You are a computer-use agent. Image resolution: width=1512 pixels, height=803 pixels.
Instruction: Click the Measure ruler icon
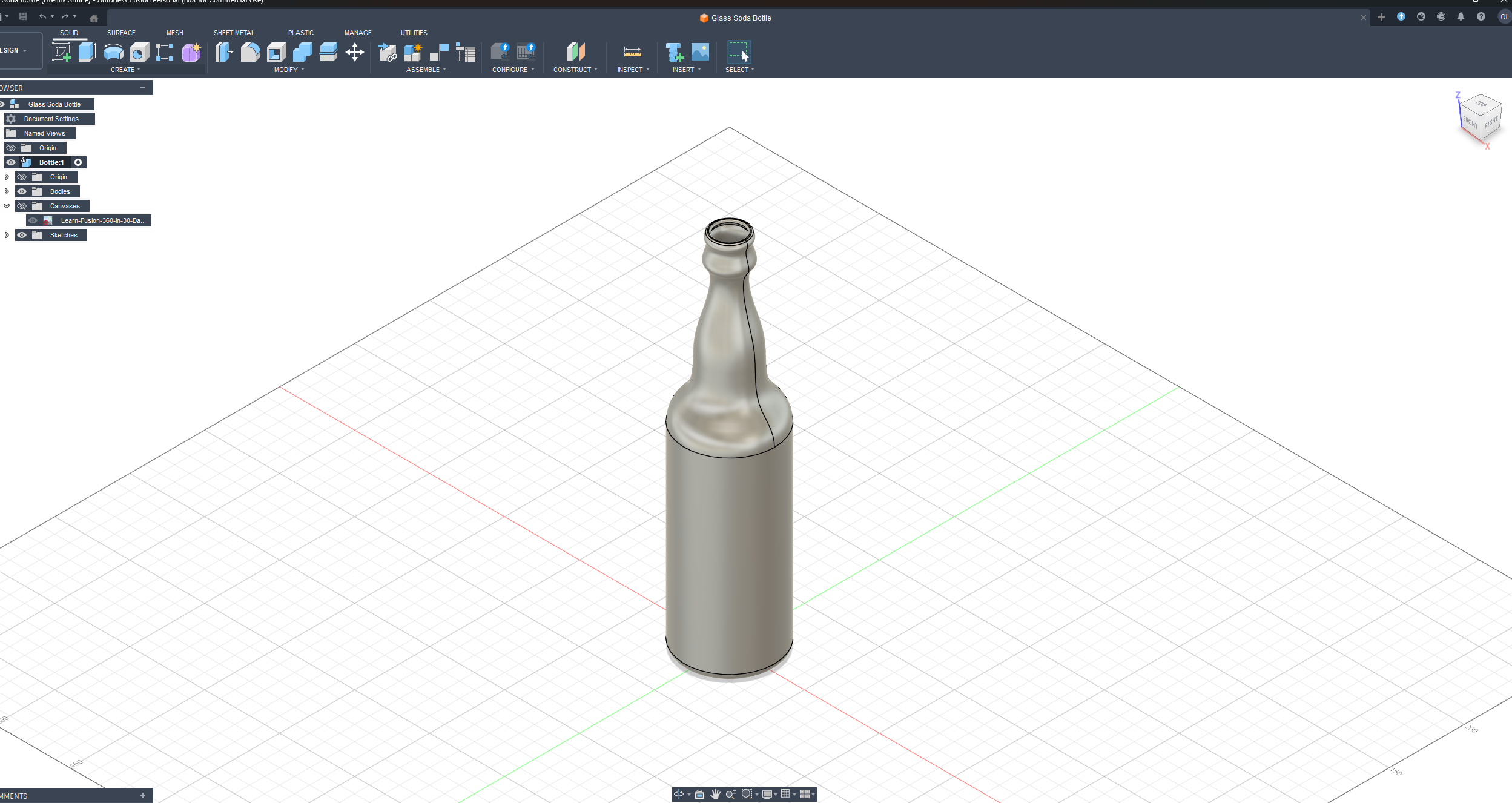[632, 52]
